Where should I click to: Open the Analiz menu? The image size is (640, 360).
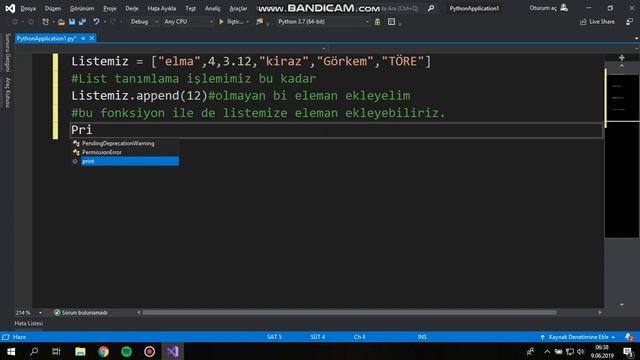[212, 8]
